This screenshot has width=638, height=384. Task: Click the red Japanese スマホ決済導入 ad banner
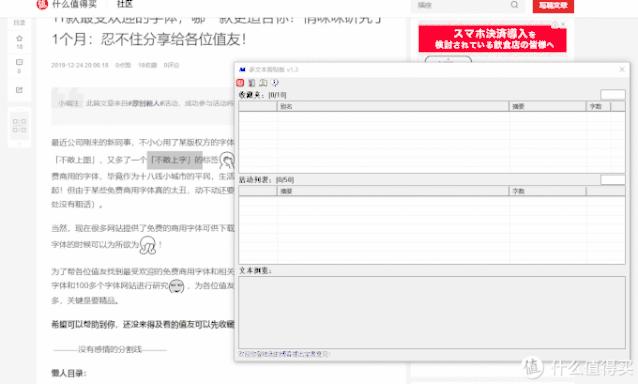click(492, 39)
